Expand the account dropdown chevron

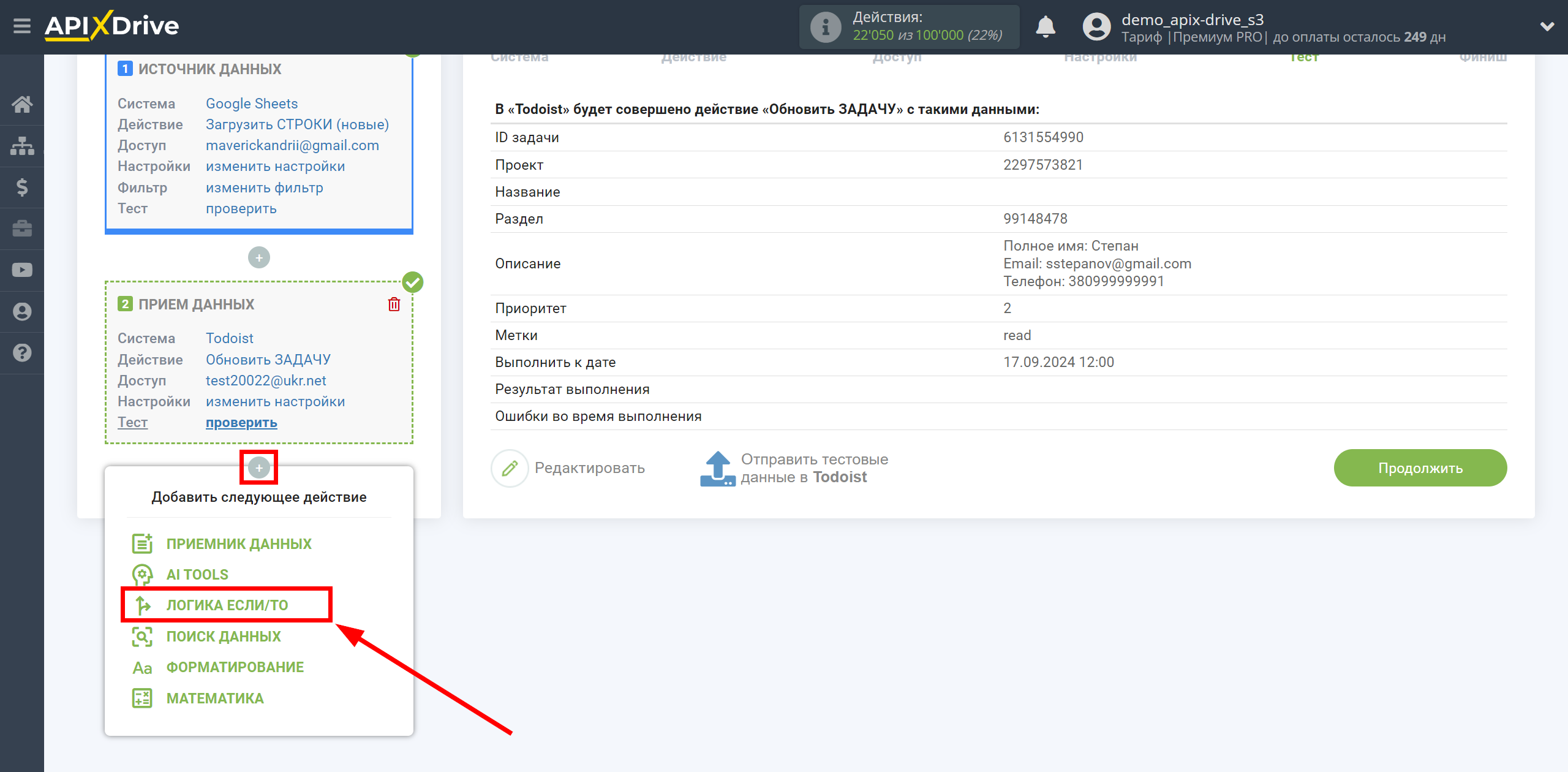[x=1547, y=26]
